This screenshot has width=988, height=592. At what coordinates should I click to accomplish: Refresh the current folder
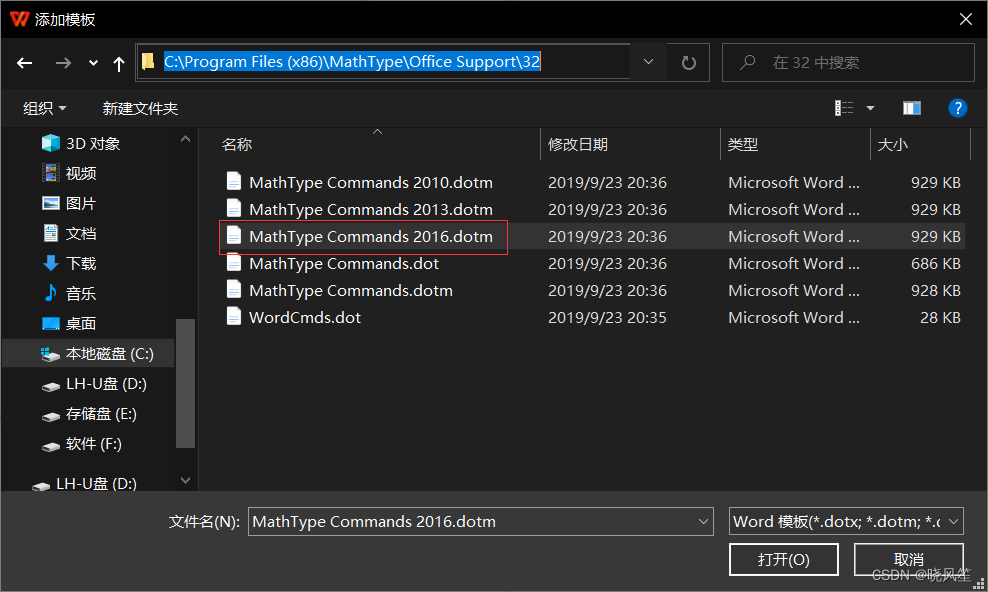click(x=688, y=62)
